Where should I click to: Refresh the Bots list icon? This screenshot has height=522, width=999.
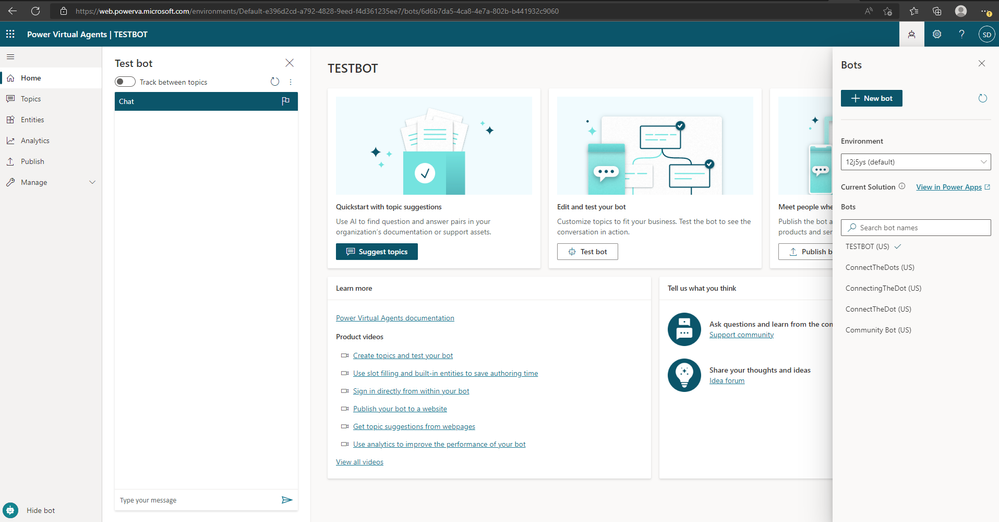[982, 98]
